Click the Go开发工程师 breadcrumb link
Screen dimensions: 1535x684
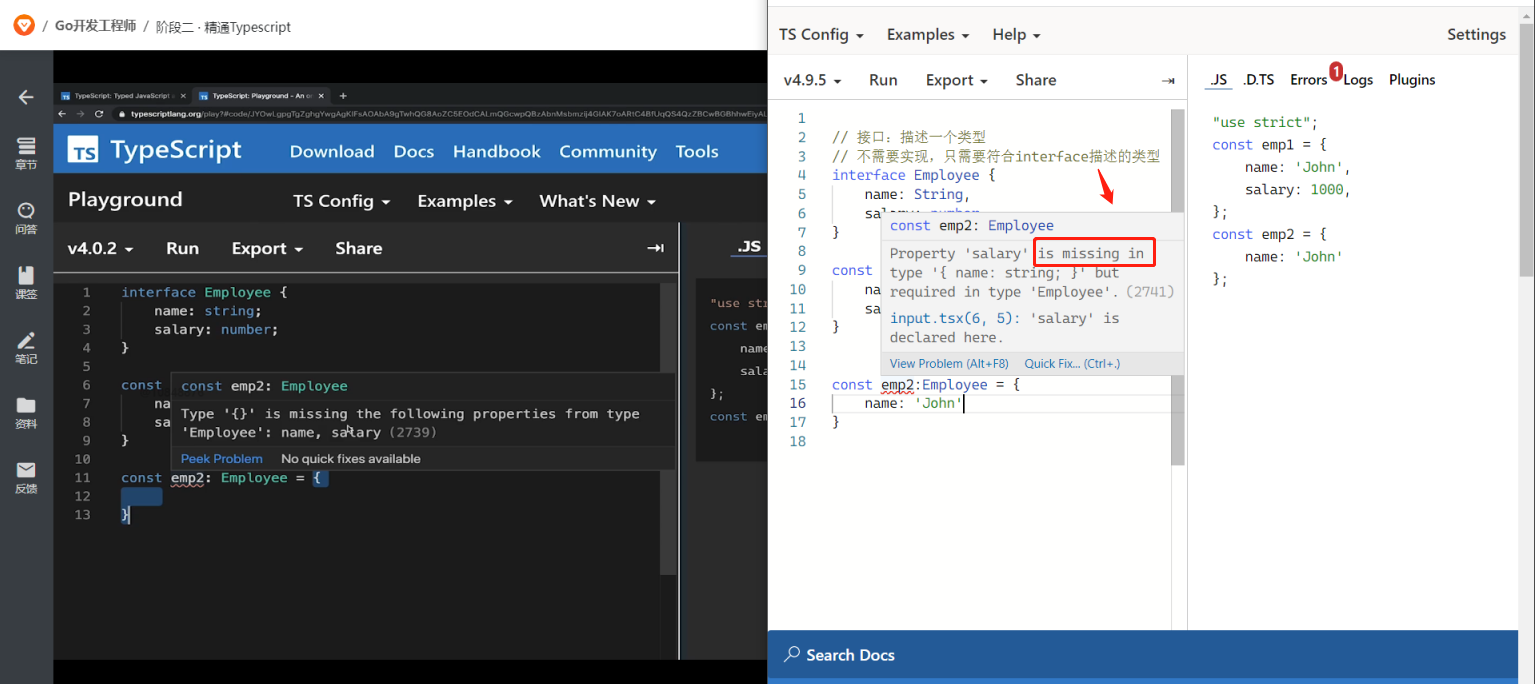[x=95, y=26]
